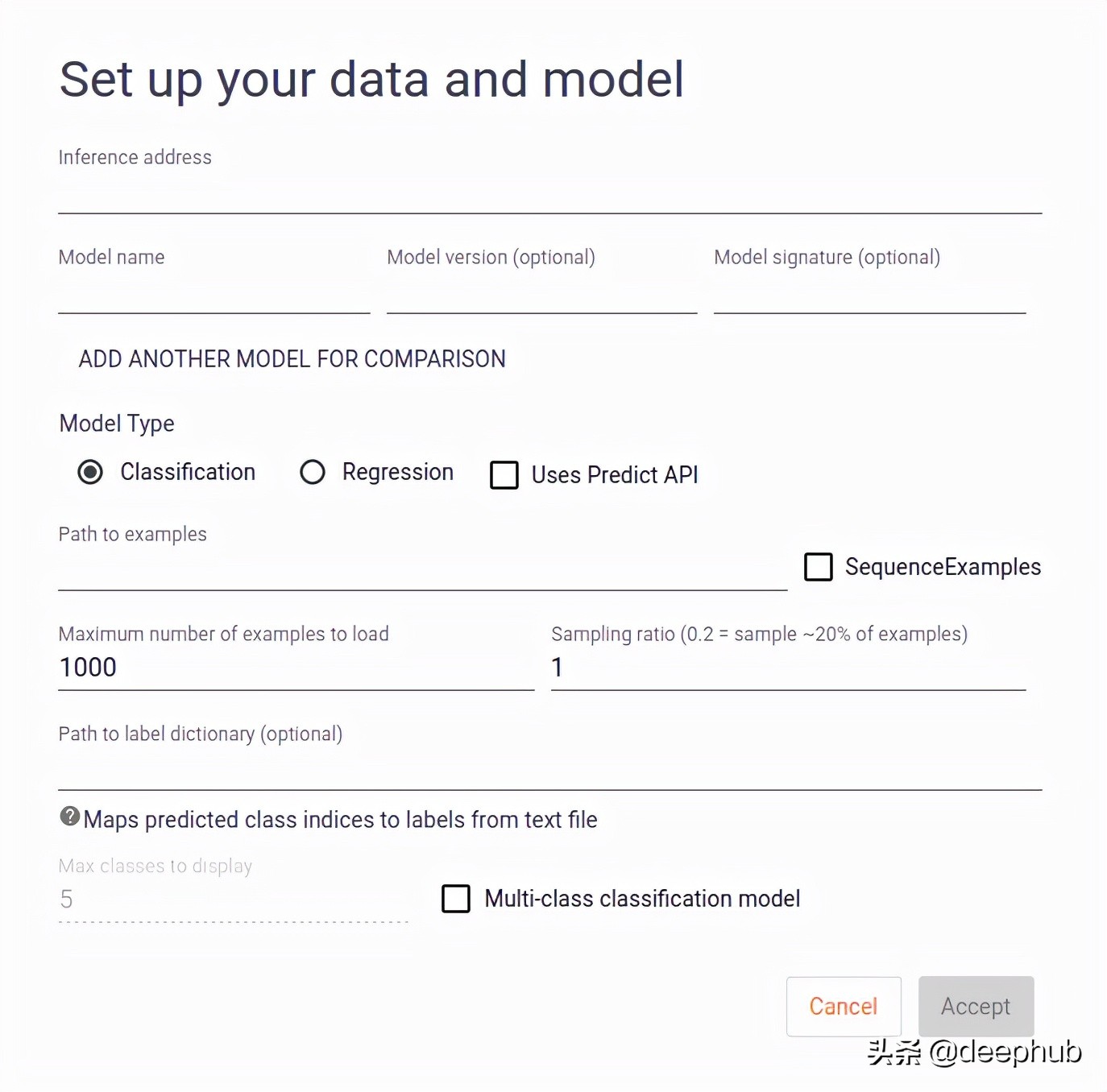1107x1092 pixels.
Task: Click the Model name input field
Action: [214, 296]
